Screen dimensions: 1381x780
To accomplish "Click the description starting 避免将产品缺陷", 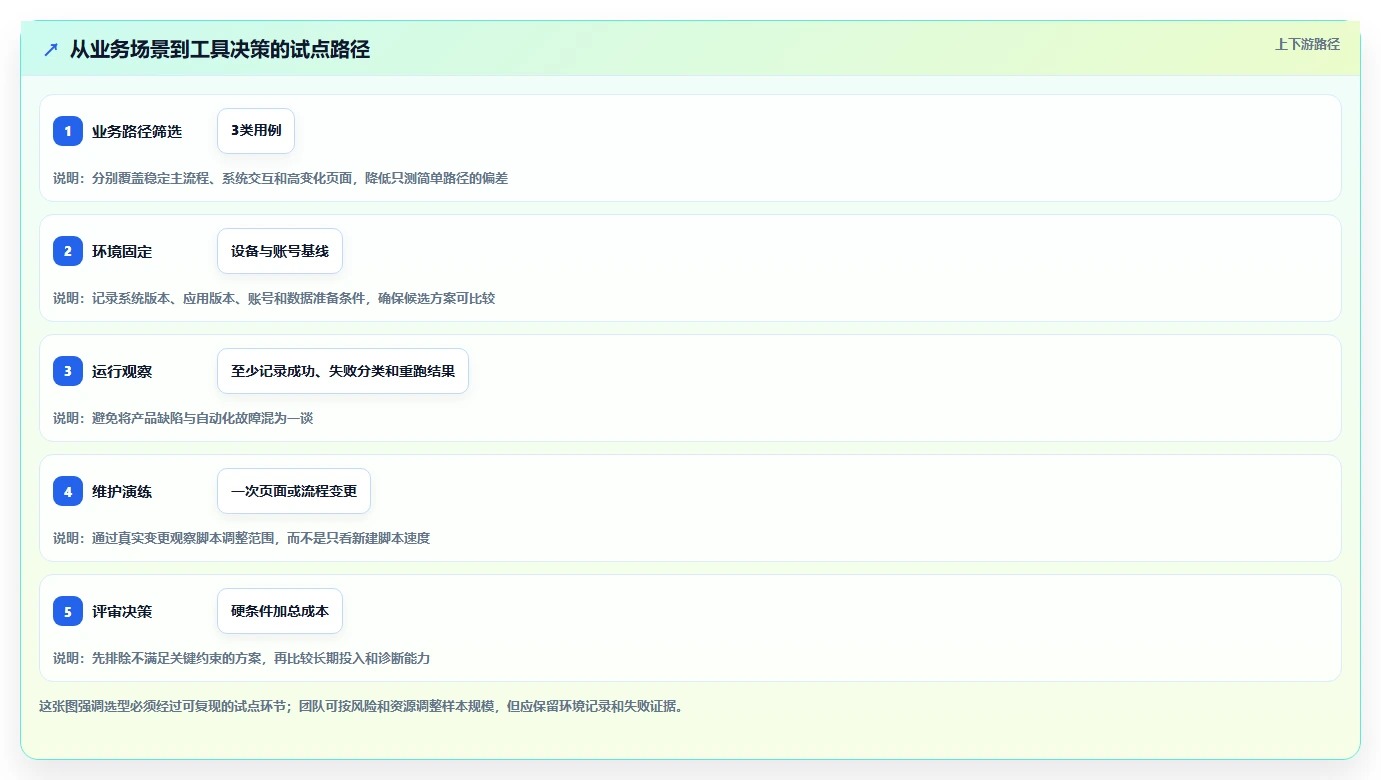I will point(183,418).
